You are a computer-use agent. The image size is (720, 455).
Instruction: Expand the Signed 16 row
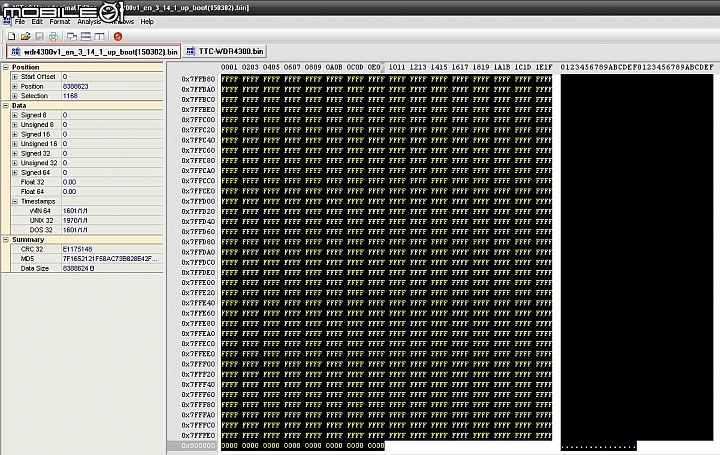coord(15,135)
